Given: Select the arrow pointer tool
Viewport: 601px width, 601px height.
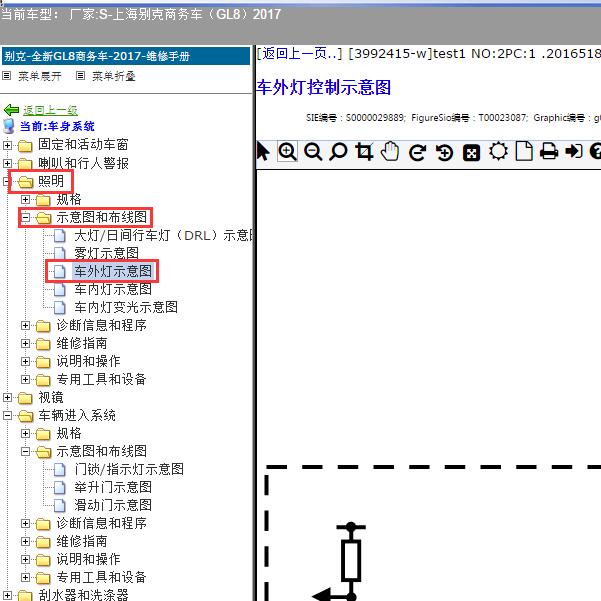Looking at the screenshot, I should pyautogui.click(x=263, y=151).
